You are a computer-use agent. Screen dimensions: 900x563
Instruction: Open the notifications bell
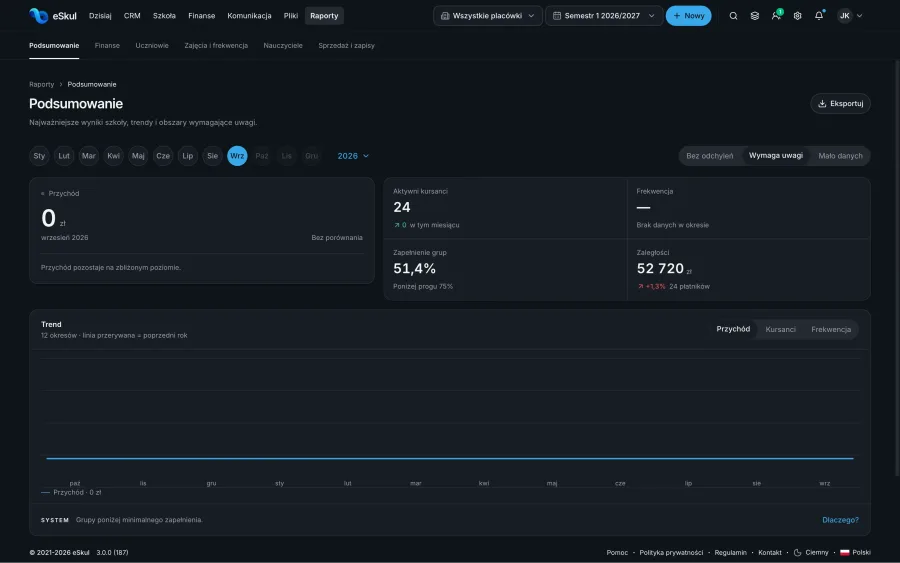click(819, 15)
